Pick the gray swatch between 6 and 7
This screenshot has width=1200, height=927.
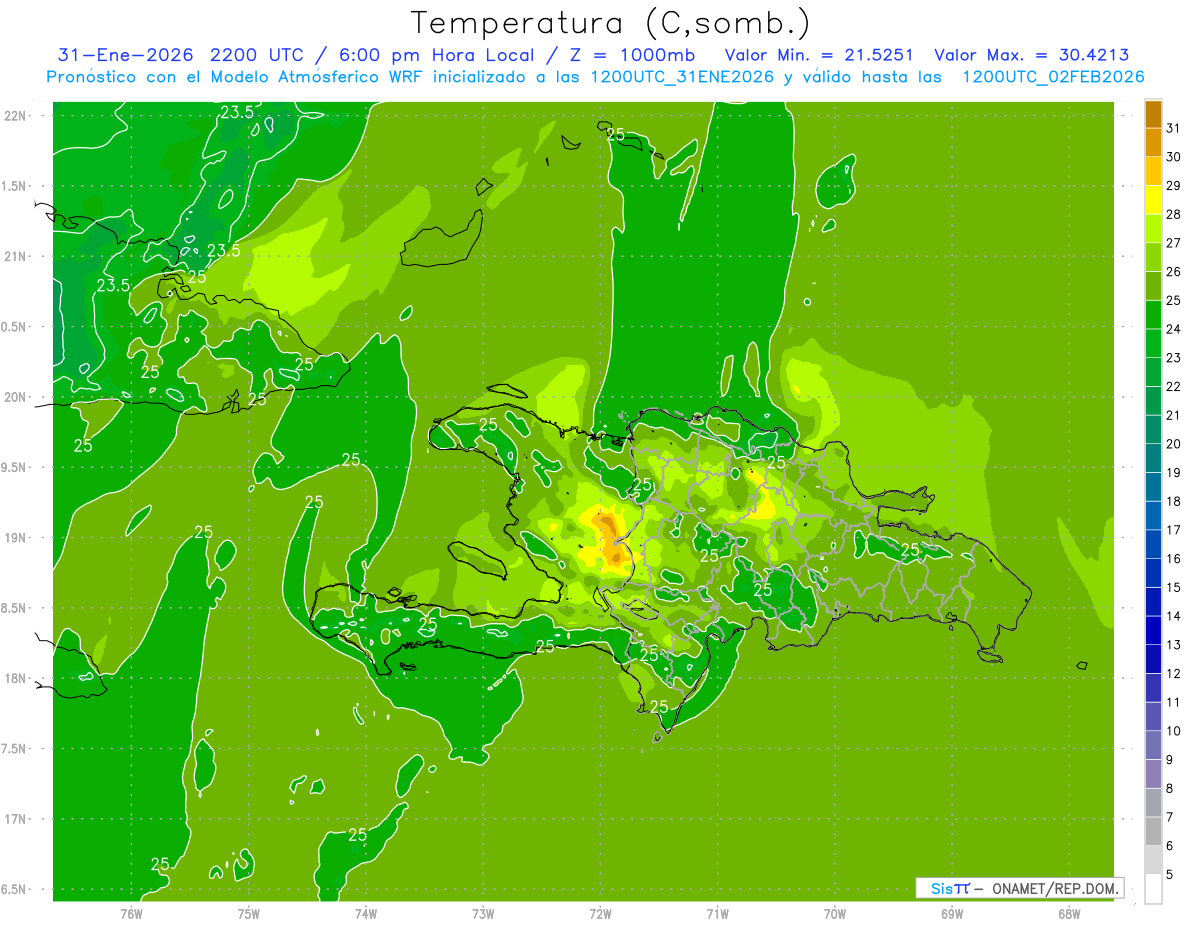(1153, 831)
